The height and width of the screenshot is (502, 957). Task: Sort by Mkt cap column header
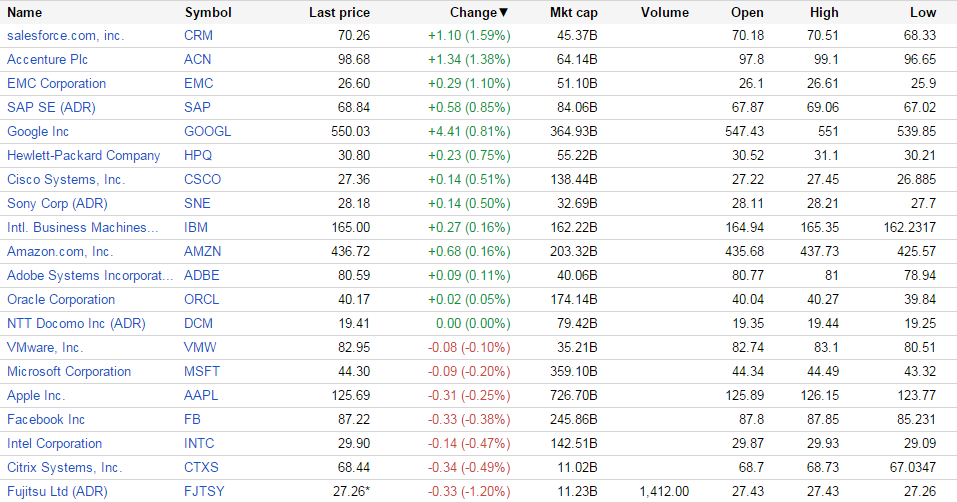click(573, 13)
